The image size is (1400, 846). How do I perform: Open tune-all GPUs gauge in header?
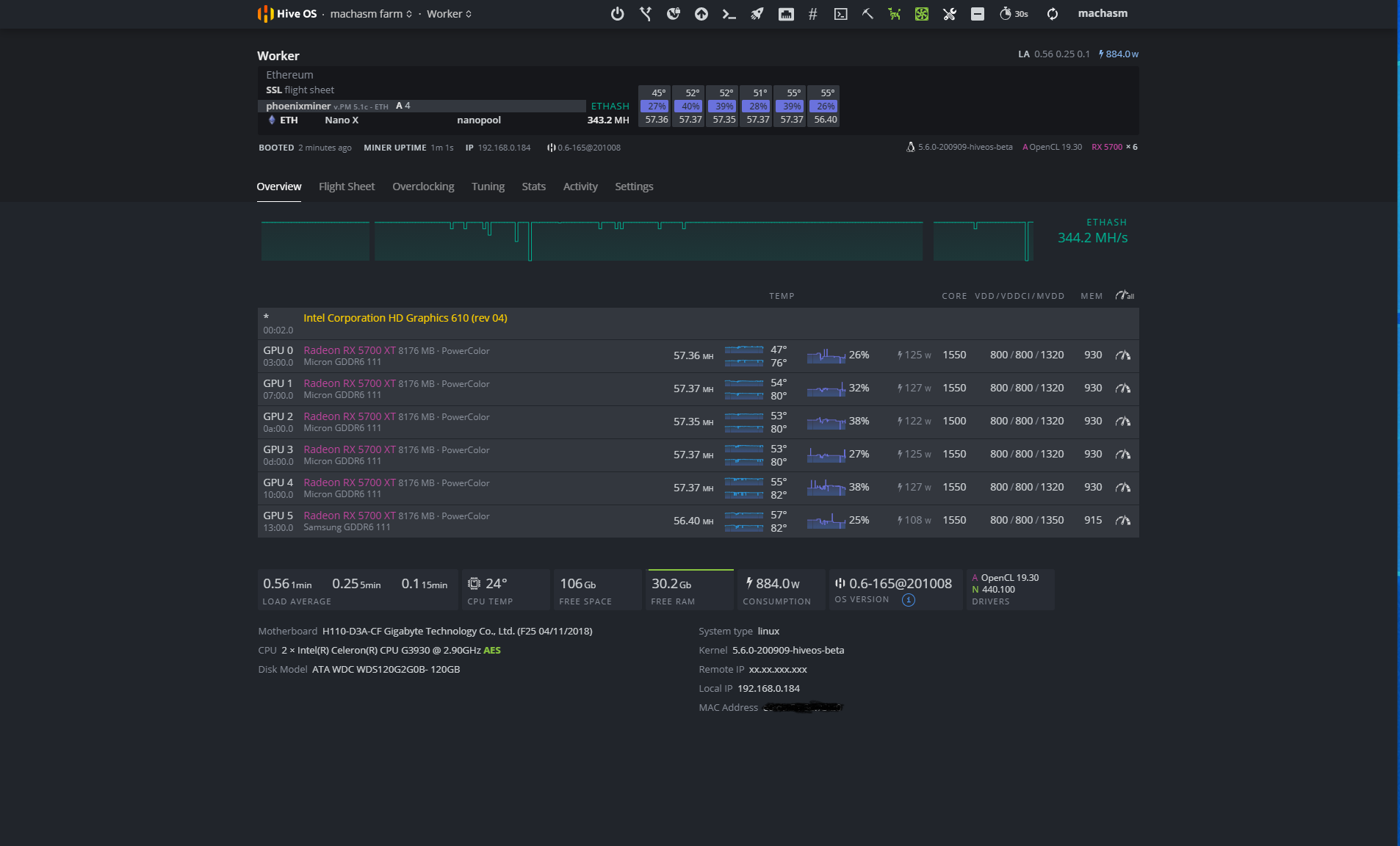click(x=1124, y=296)
